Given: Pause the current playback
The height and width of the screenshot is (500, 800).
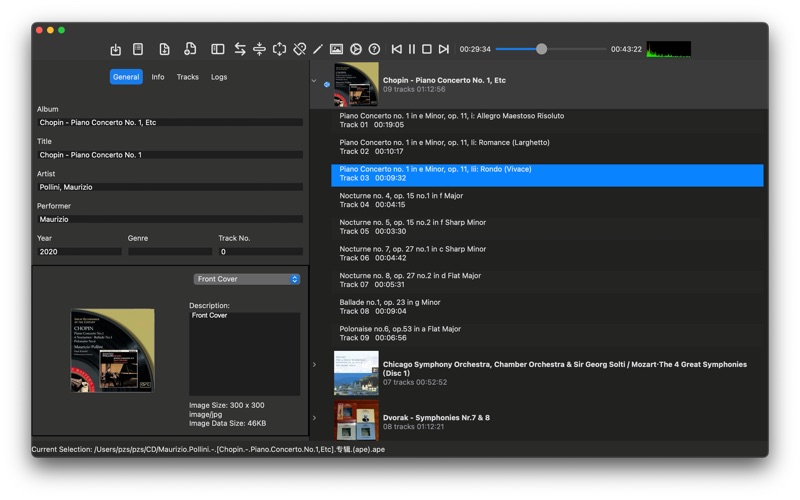Looking at the screenshot, I should [412, 49].
